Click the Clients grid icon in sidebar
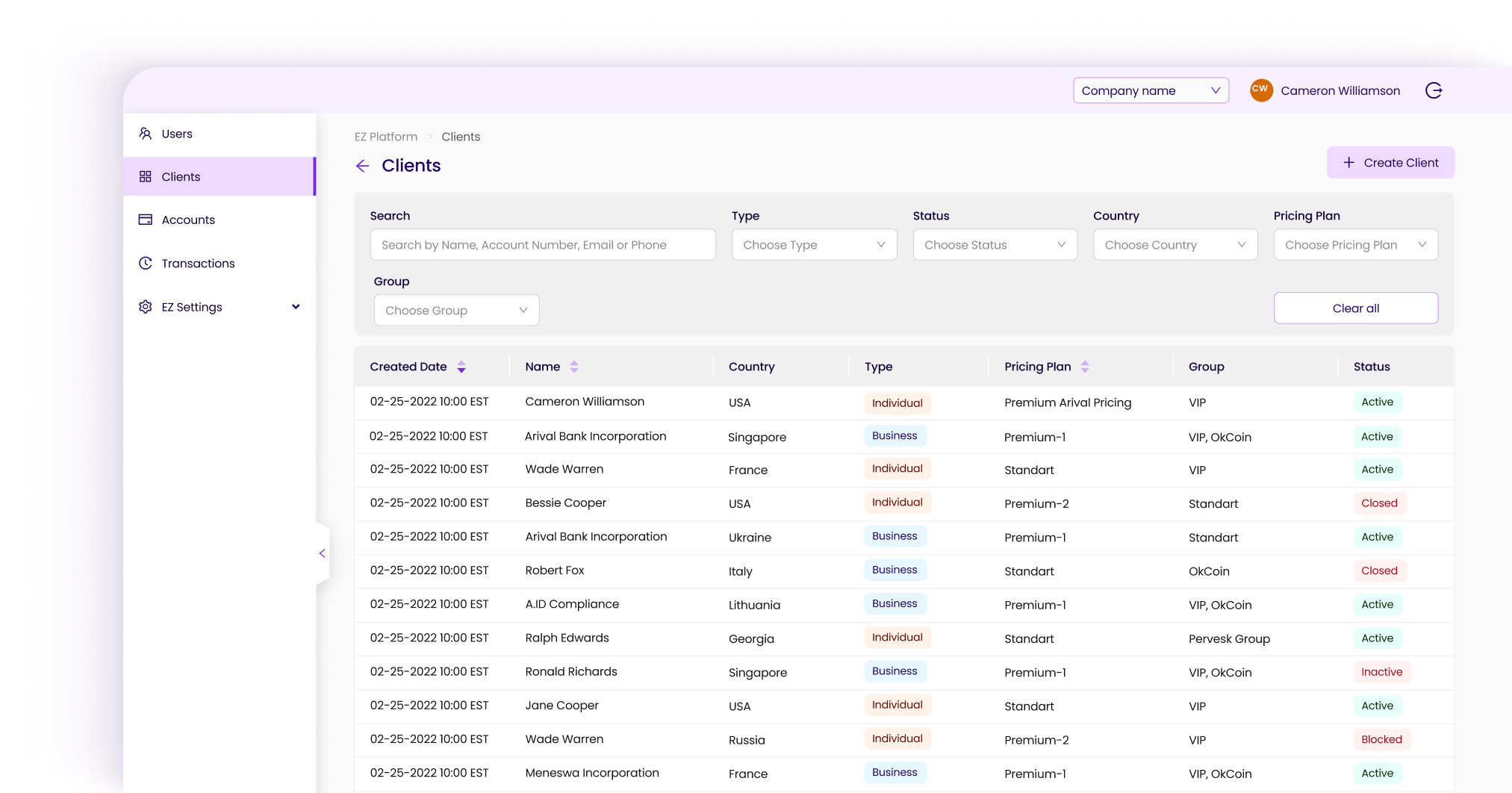The image size is (1512, 793). pyautogui.click(x=146, y=176)
